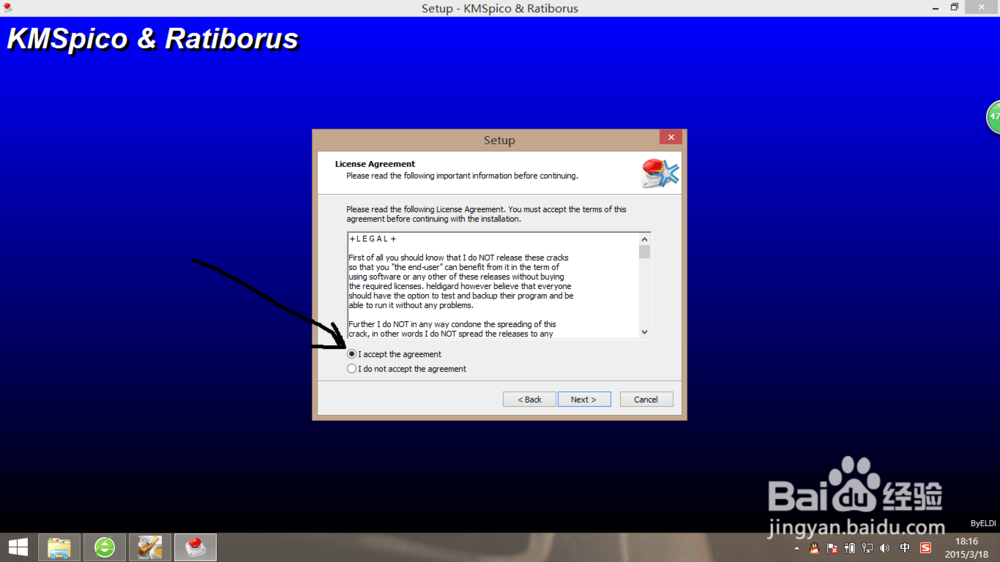
Task: Restore the main setup window size
Action: [955, 8]
